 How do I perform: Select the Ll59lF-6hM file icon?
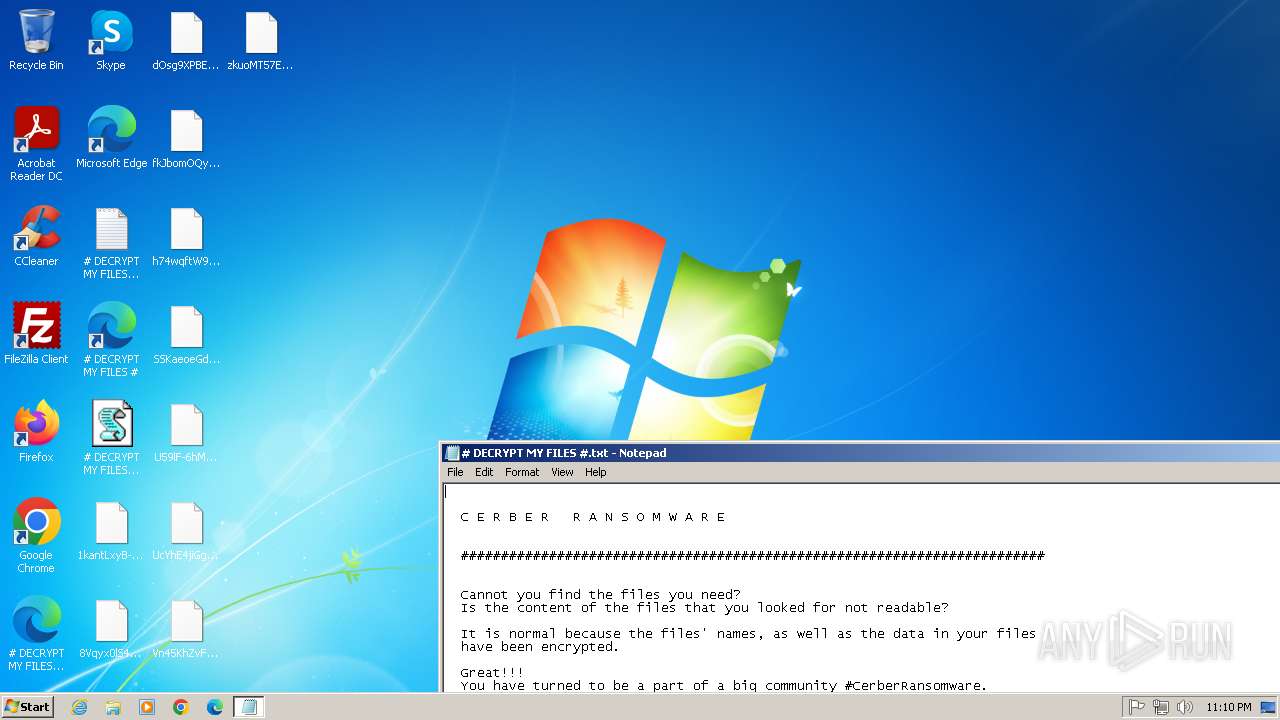coord(186,432)
